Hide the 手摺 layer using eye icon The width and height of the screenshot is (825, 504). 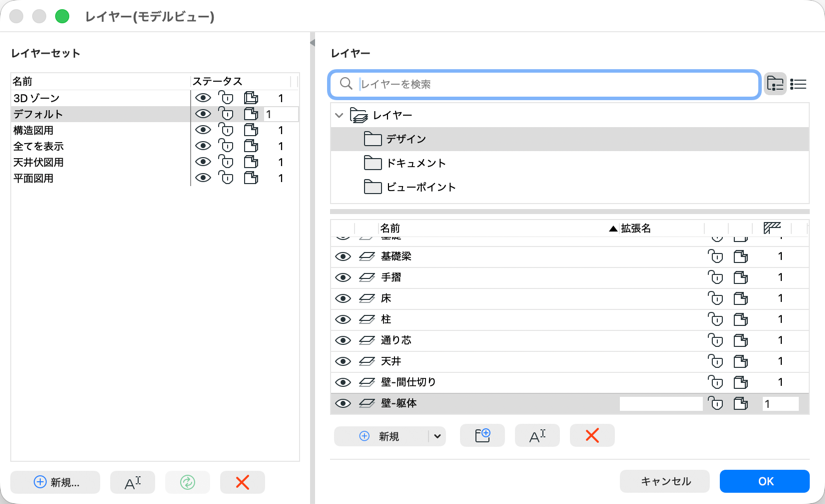343,277
